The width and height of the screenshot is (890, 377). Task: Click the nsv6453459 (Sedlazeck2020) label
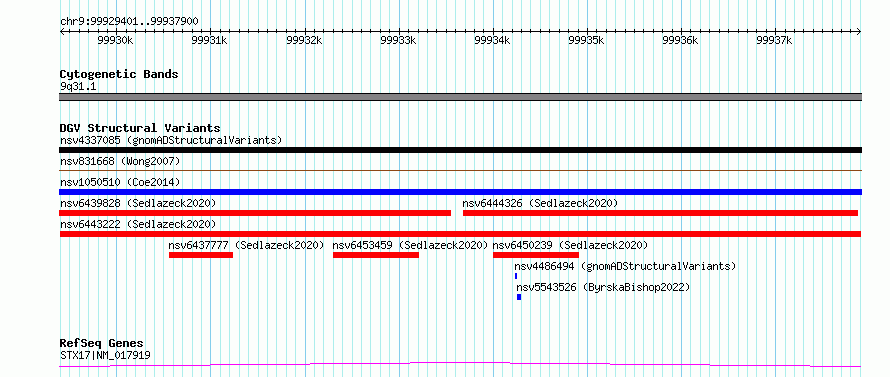point(410,245)
